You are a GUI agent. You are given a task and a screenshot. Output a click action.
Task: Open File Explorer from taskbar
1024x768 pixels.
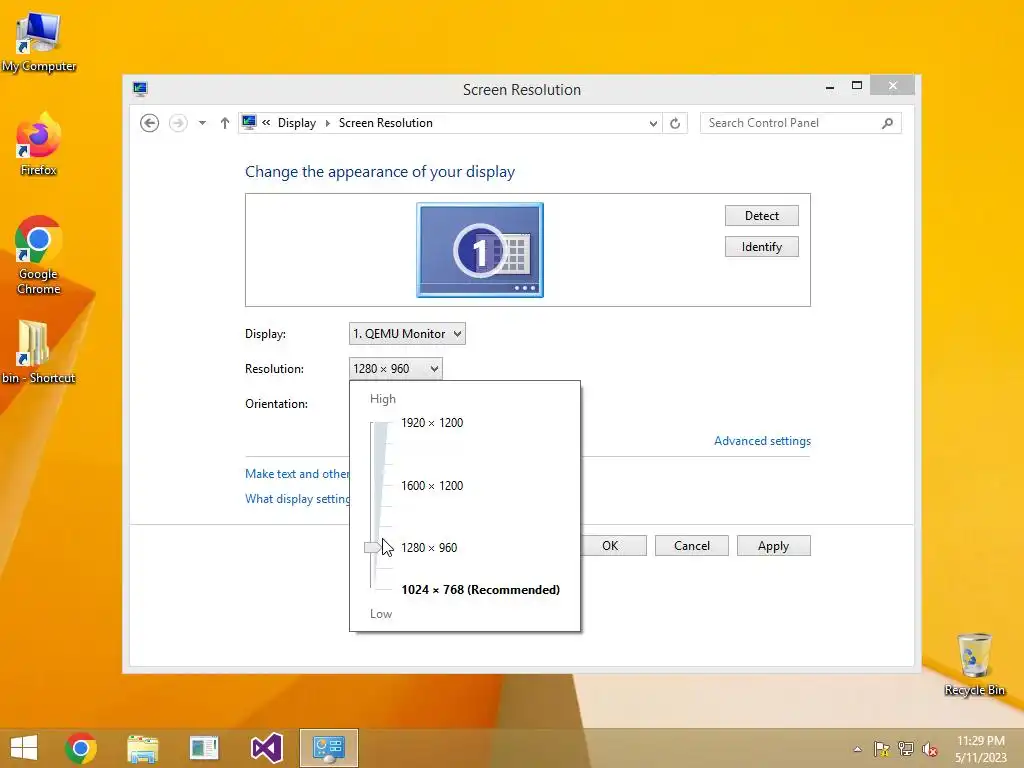click(x=142, y=748)
